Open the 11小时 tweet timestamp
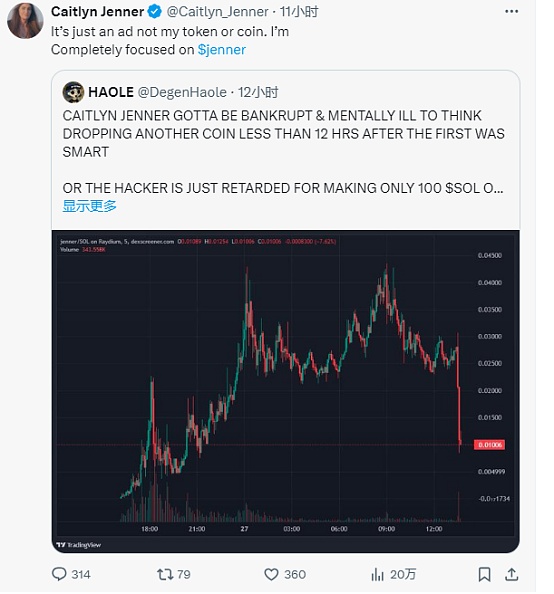This screenshot has width=554, height=594. coord(299,12)
